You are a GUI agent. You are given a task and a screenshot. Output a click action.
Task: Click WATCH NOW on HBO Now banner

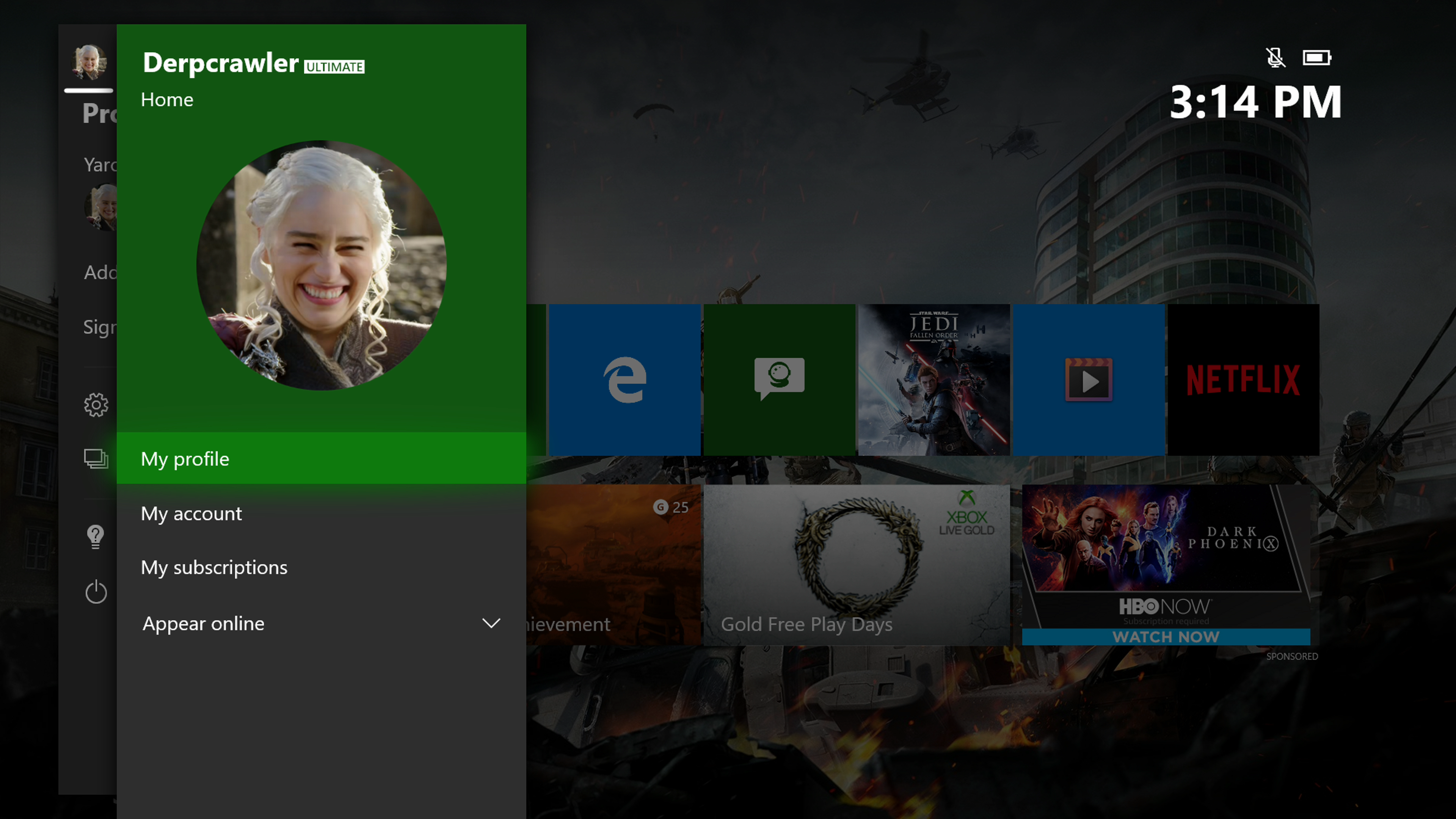coord(1166,637)
